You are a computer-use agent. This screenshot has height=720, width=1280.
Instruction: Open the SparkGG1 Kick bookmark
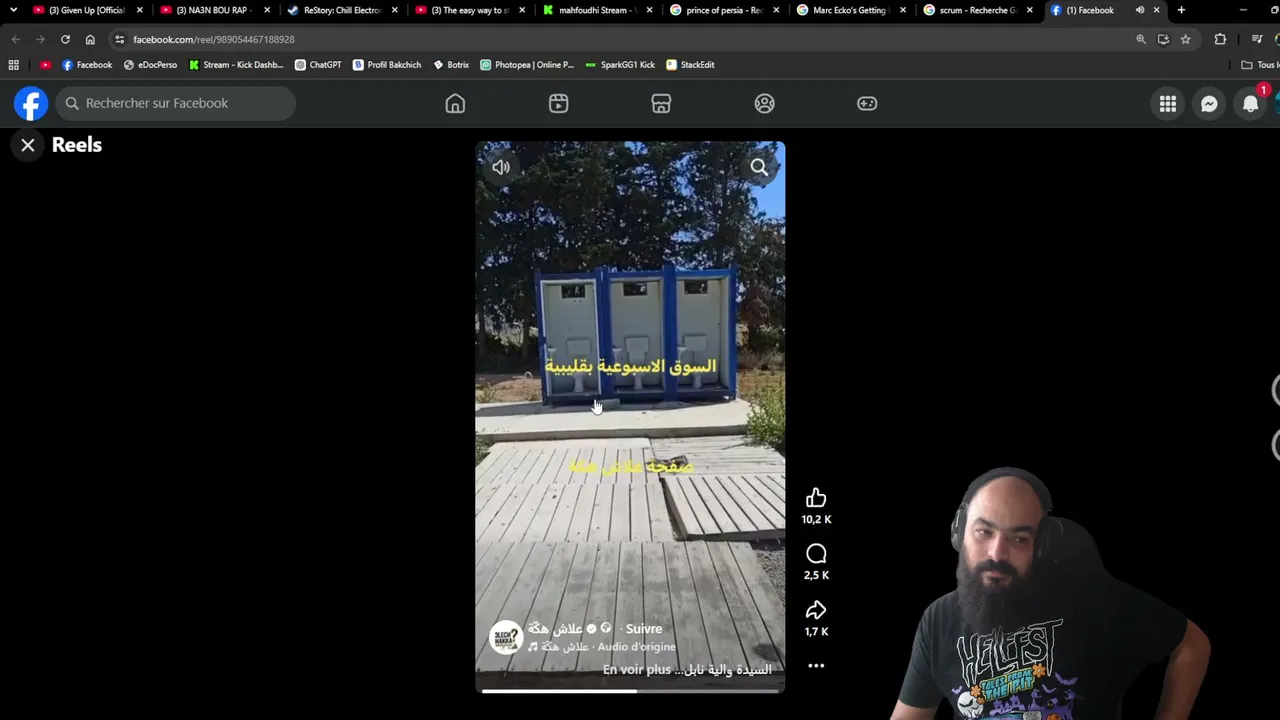tap(620, 65)
